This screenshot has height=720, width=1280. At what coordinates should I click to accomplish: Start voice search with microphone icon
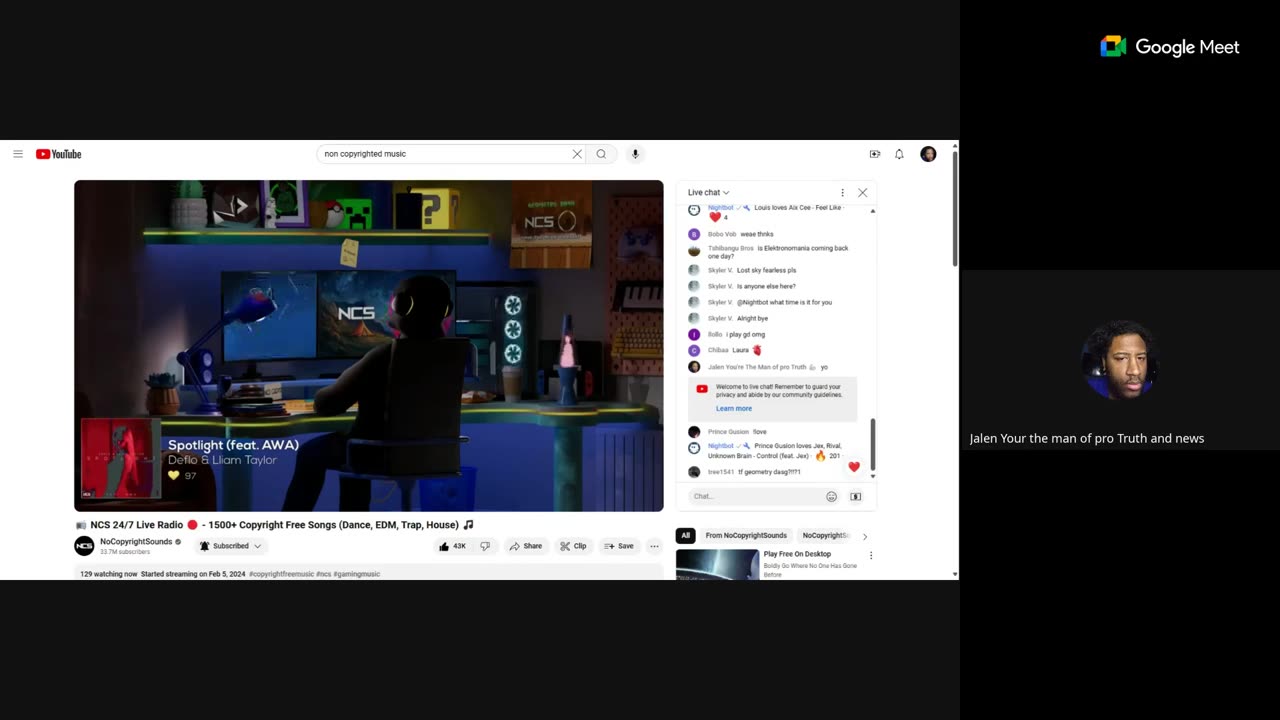(635, 154)
